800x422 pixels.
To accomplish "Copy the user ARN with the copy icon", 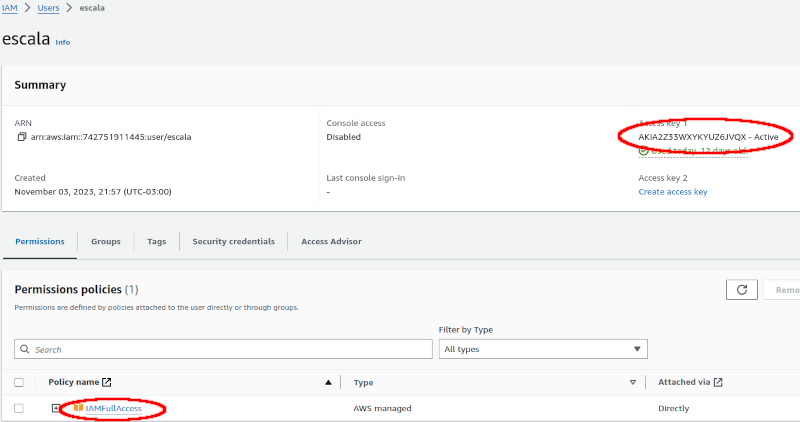I will pyautogui.click(x=21, y=137).
